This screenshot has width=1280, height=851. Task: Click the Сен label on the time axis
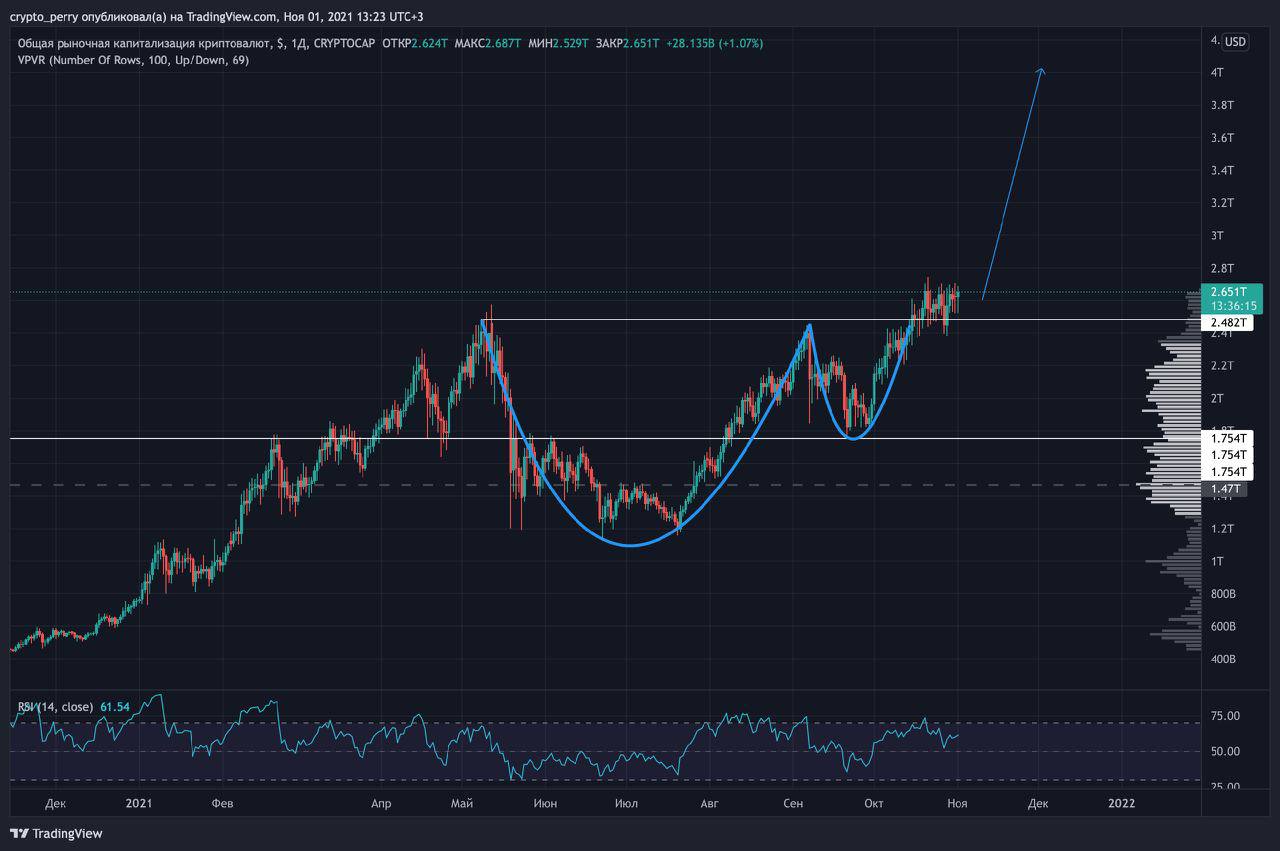click(793, 802)
